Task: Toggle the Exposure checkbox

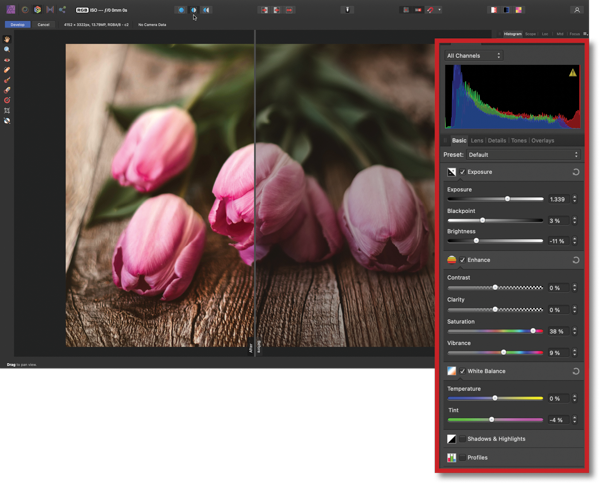Action: pos(463,172)
